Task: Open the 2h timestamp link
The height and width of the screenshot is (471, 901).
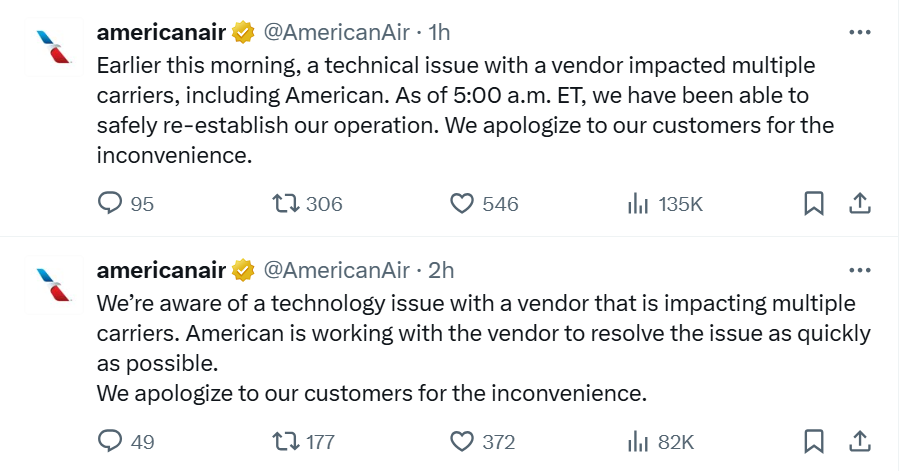Action: coord(441,270)
